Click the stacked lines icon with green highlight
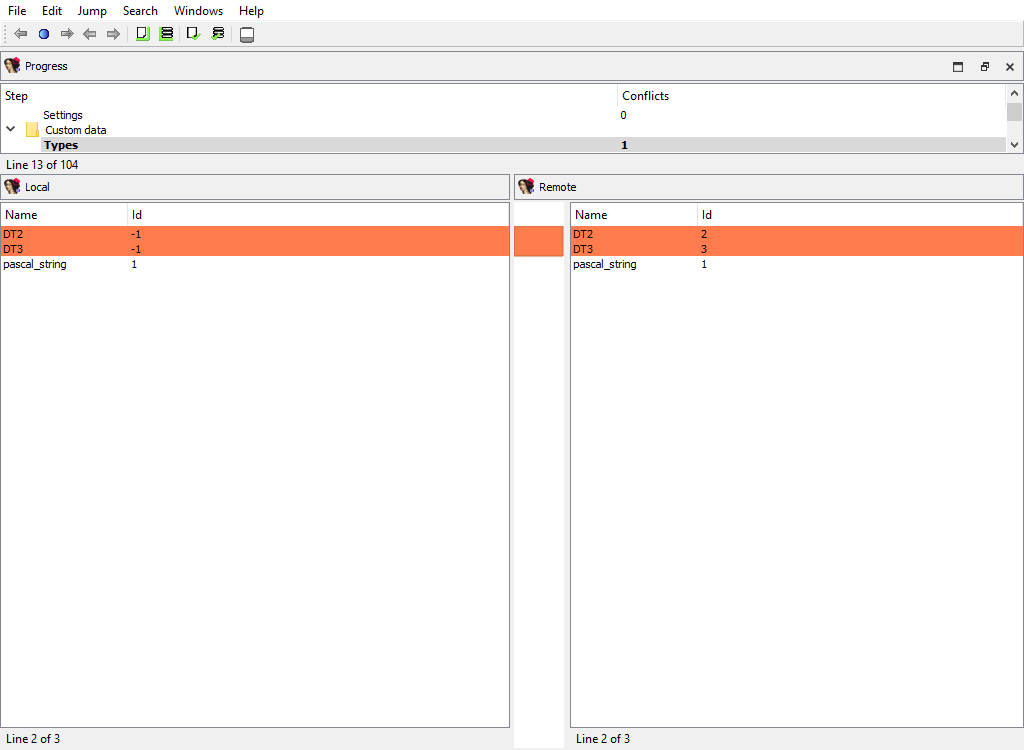1024x750 pixels. pos(166,34)
